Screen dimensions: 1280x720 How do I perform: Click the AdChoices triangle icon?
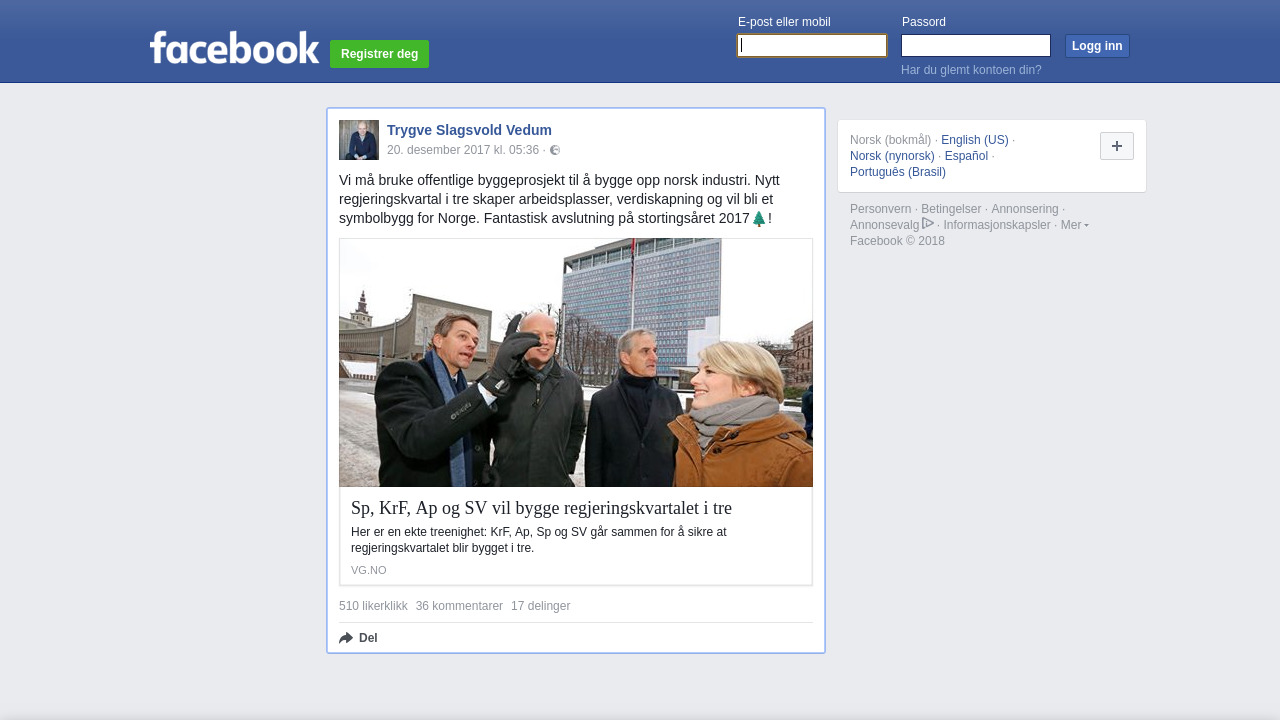(928, 224)
